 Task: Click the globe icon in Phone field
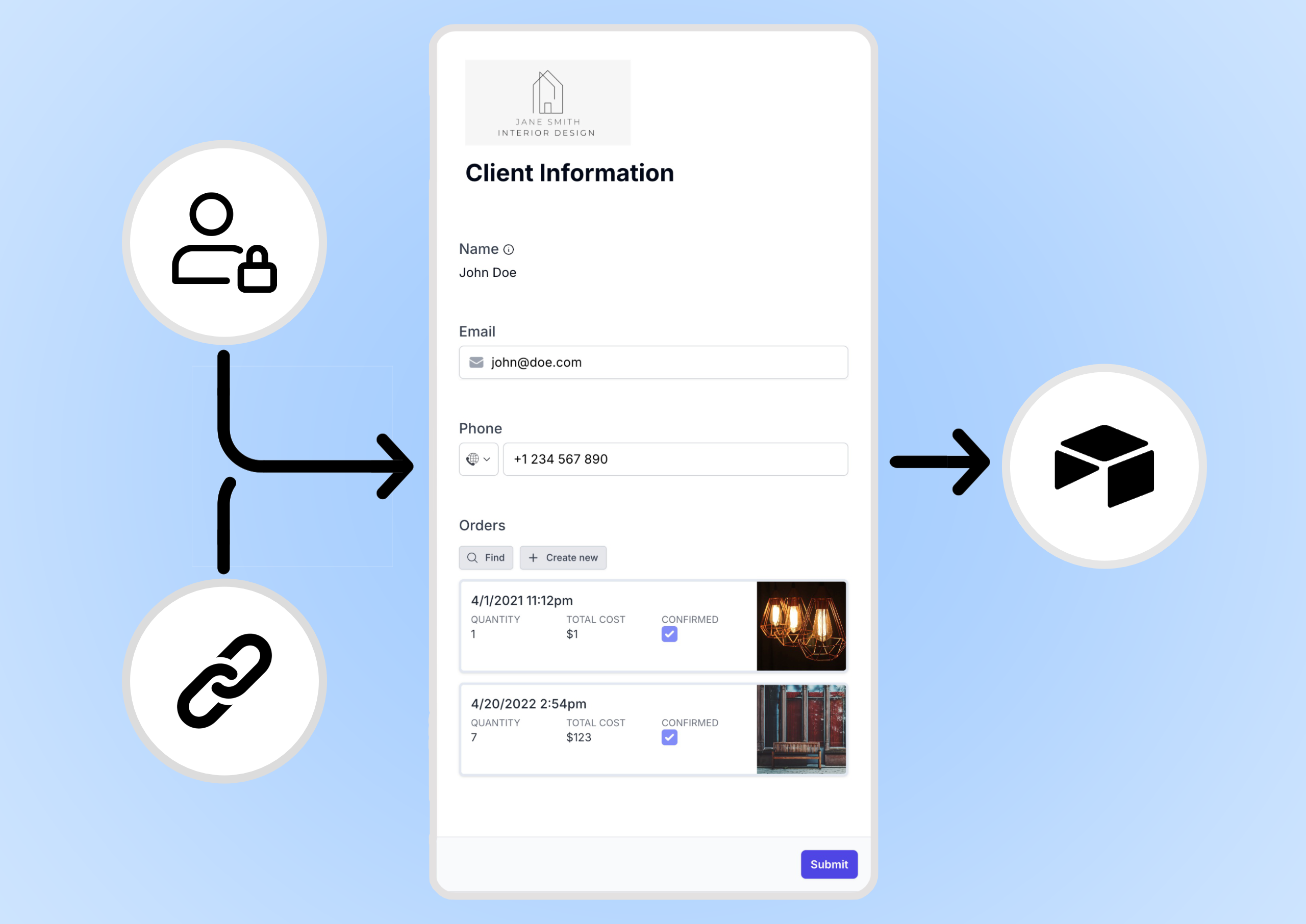[x=472, y=459]
